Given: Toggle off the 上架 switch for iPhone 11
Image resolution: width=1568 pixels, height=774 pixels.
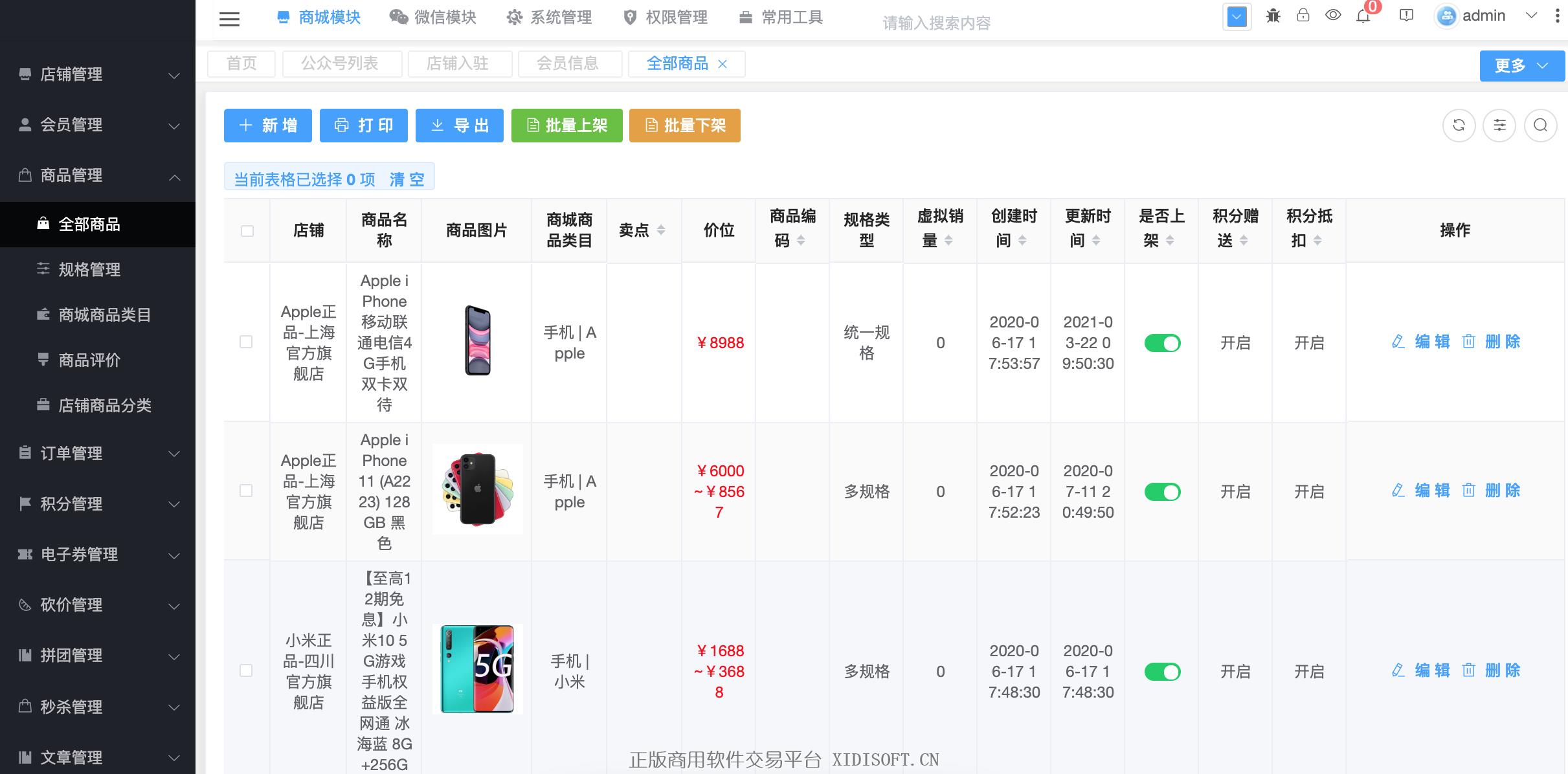Looking at the screenshot, I should tap(1162, 492).
